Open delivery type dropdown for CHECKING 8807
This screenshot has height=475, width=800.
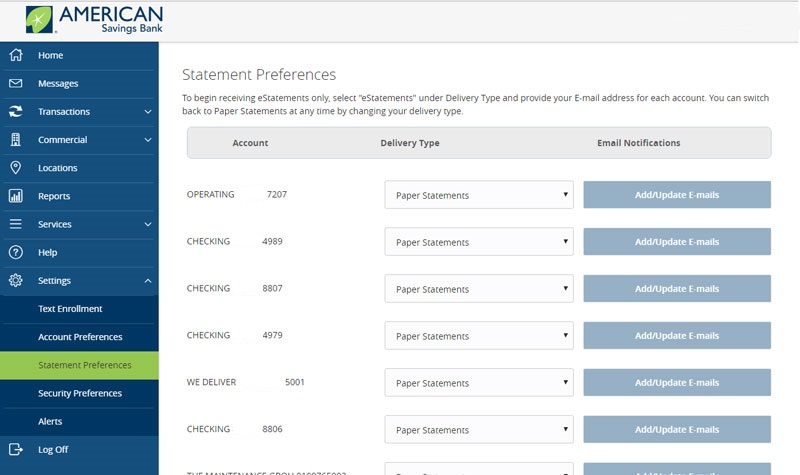click(479, 288)
